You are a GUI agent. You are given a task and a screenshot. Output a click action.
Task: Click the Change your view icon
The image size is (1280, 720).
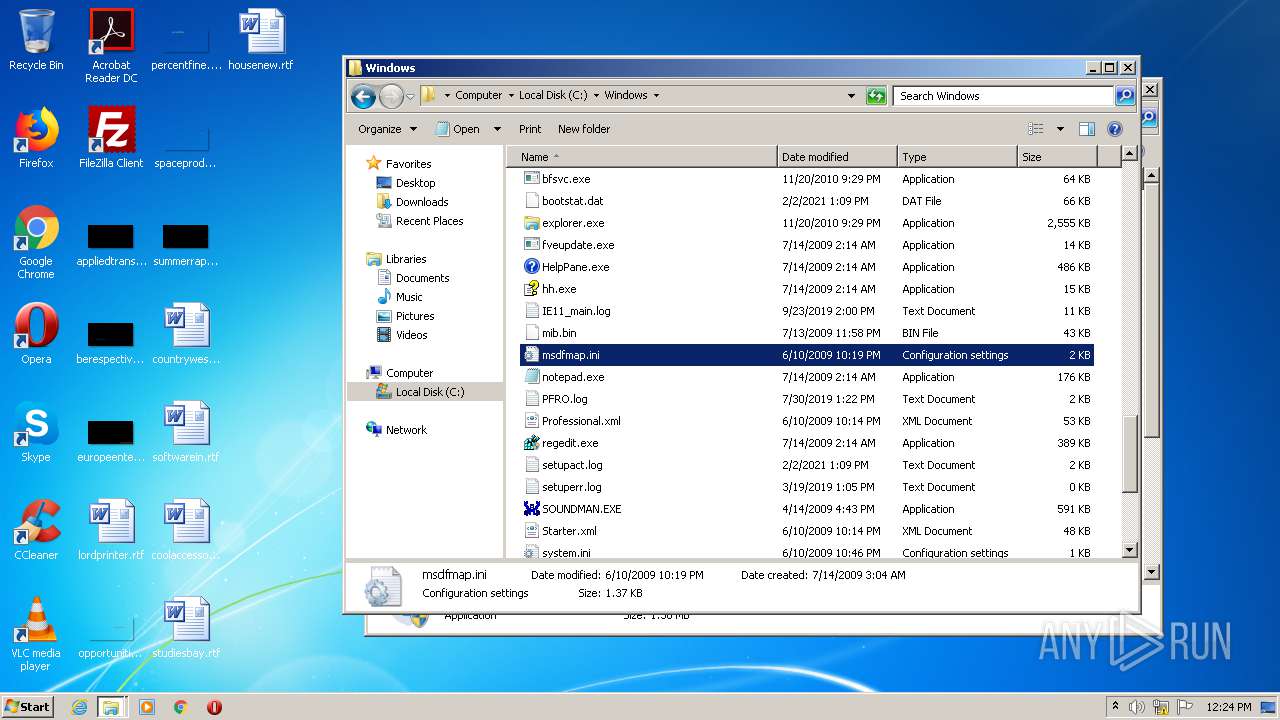pos(1036,129)
